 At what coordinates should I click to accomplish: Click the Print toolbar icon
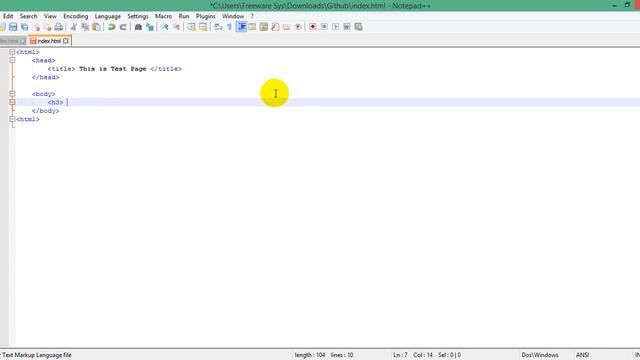[x=59, y=27]
